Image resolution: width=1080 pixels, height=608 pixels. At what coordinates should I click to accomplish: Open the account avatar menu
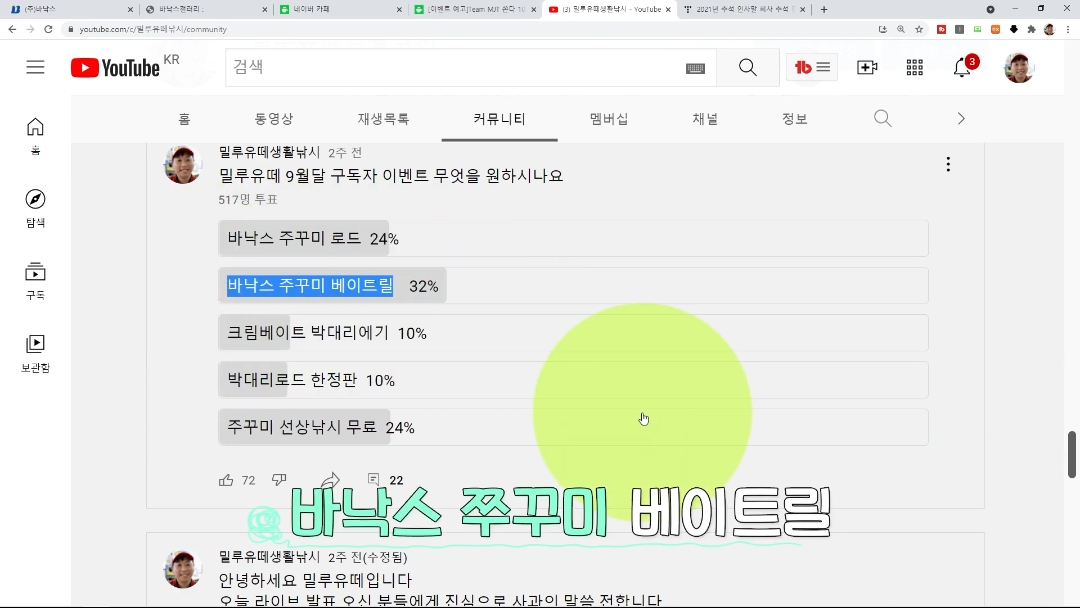[1018, 67]
